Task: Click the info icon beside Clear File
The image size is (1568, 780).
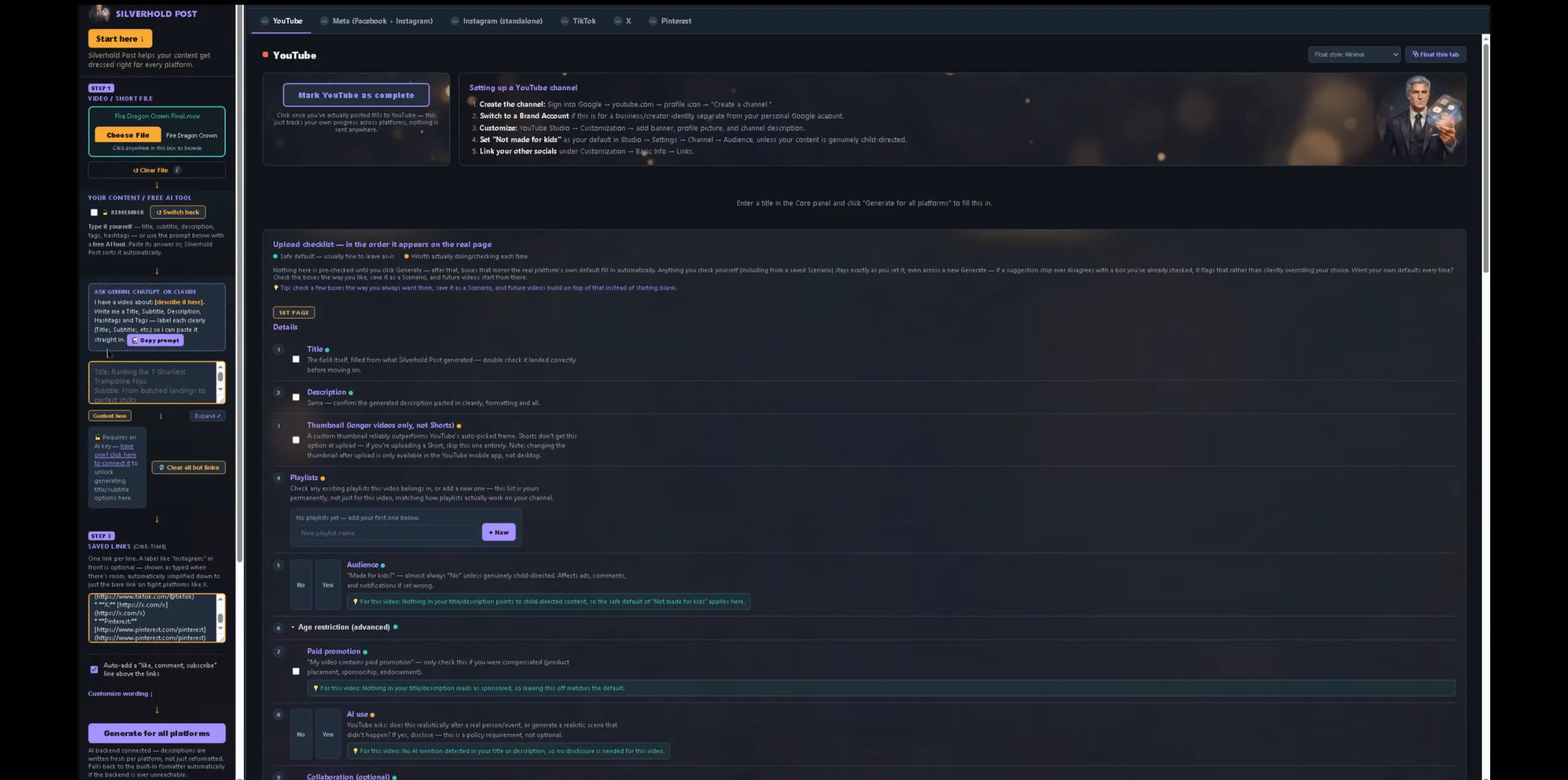Action: pos(177,170)
